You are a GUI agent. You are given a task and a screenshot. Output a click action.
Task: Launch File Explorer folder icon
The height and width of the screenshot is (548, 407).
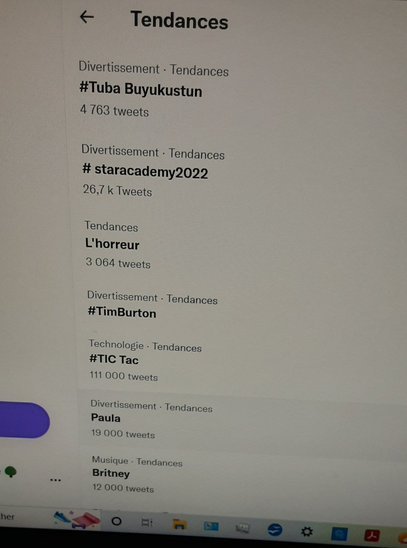pos(179,524)
